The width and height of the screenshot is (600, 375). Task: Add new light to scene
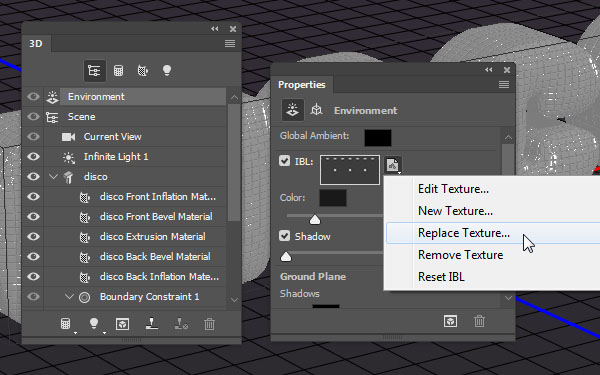pyautogui.click(x=94, y=324)
